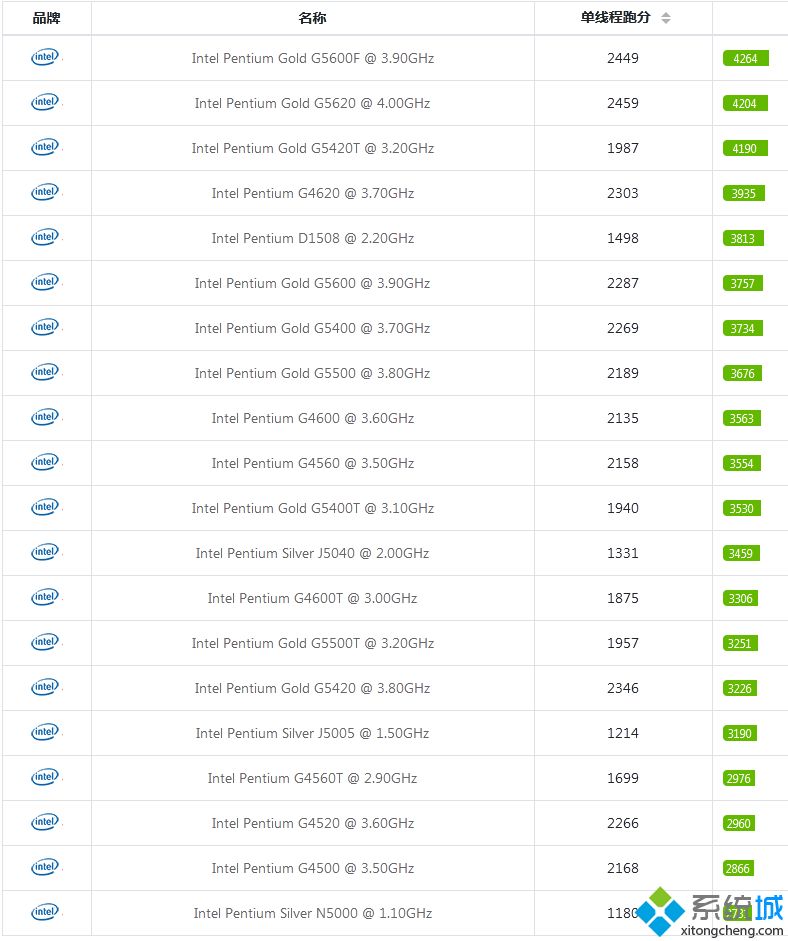The image size is (788, 941).
Task: Click Intel logo in G5600F row
Action: 46,58
